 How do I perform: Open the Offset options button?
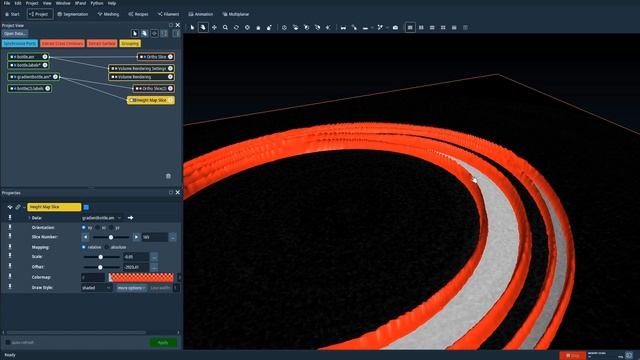point(154,267)
